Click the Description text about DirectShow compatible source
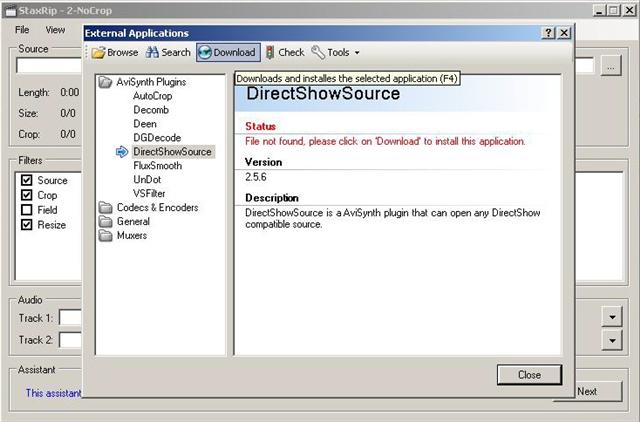 pos(393,218)
